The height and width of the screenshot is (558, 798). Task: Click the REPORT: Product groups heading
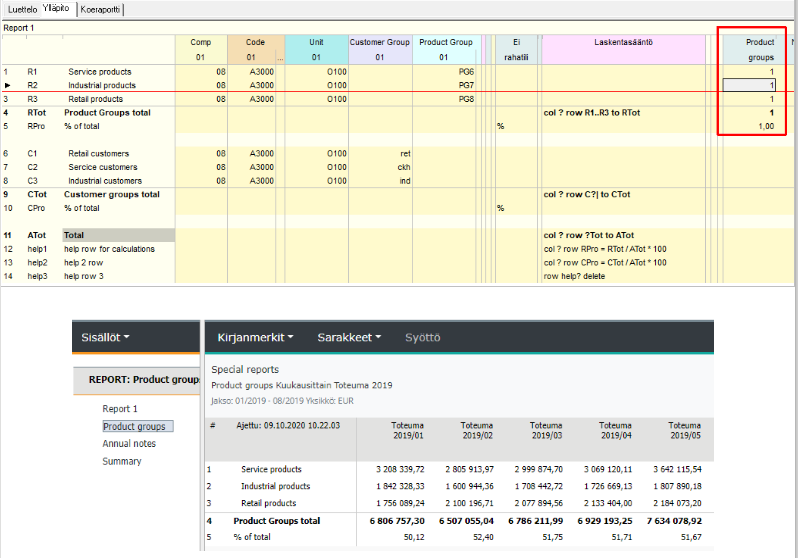click(138, 380)
